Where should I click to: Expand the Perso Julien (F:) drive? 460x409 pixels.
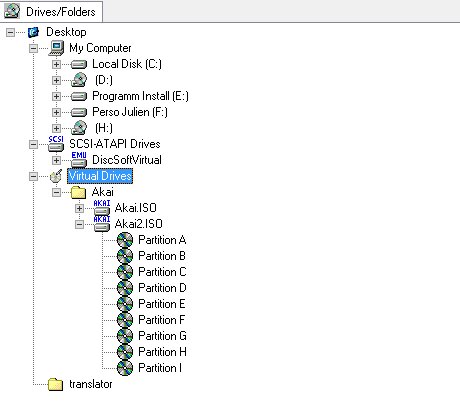[56, 112]
